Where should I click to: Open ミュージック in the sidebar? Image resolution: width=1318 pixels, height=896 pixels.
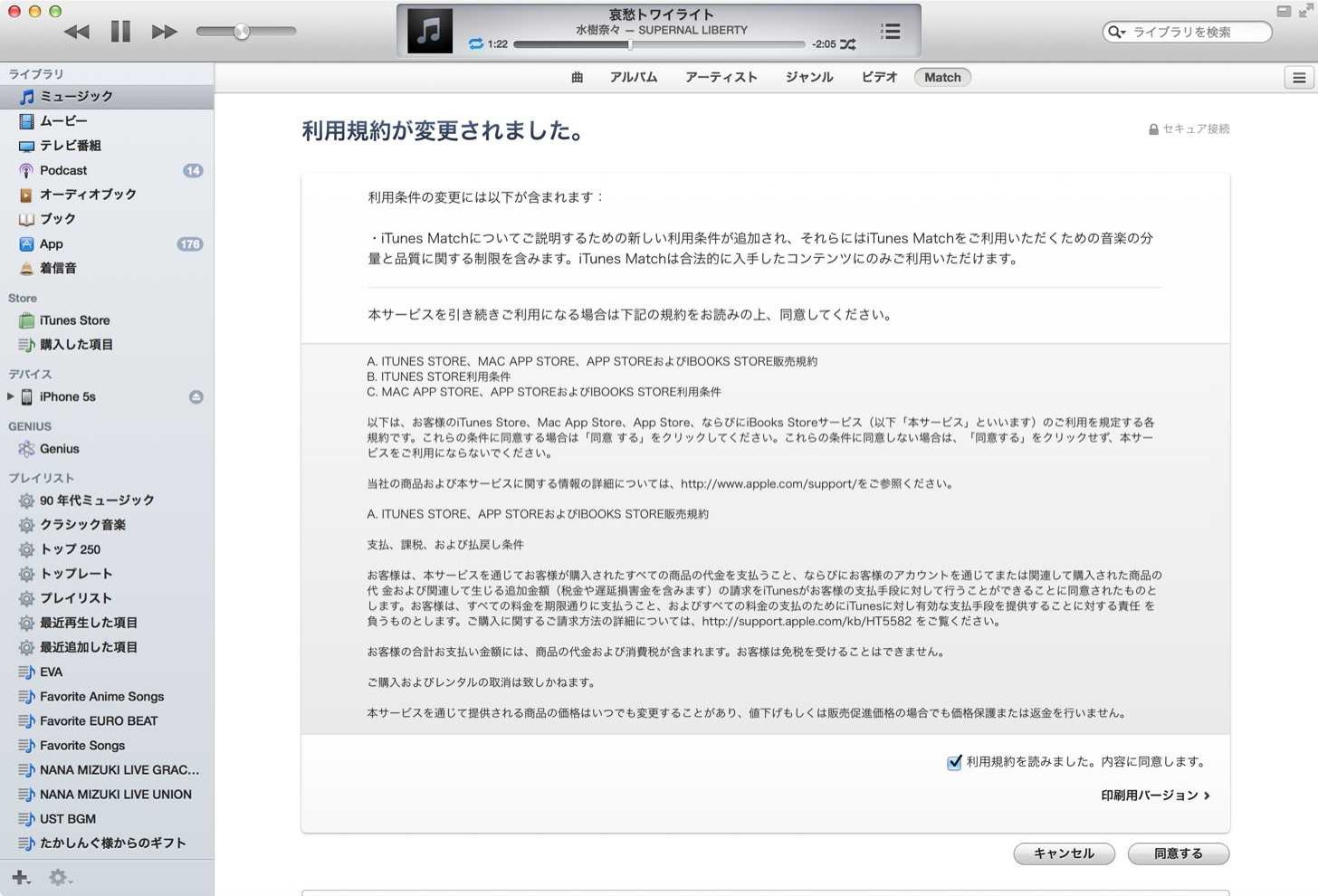(x=107, y=96)
